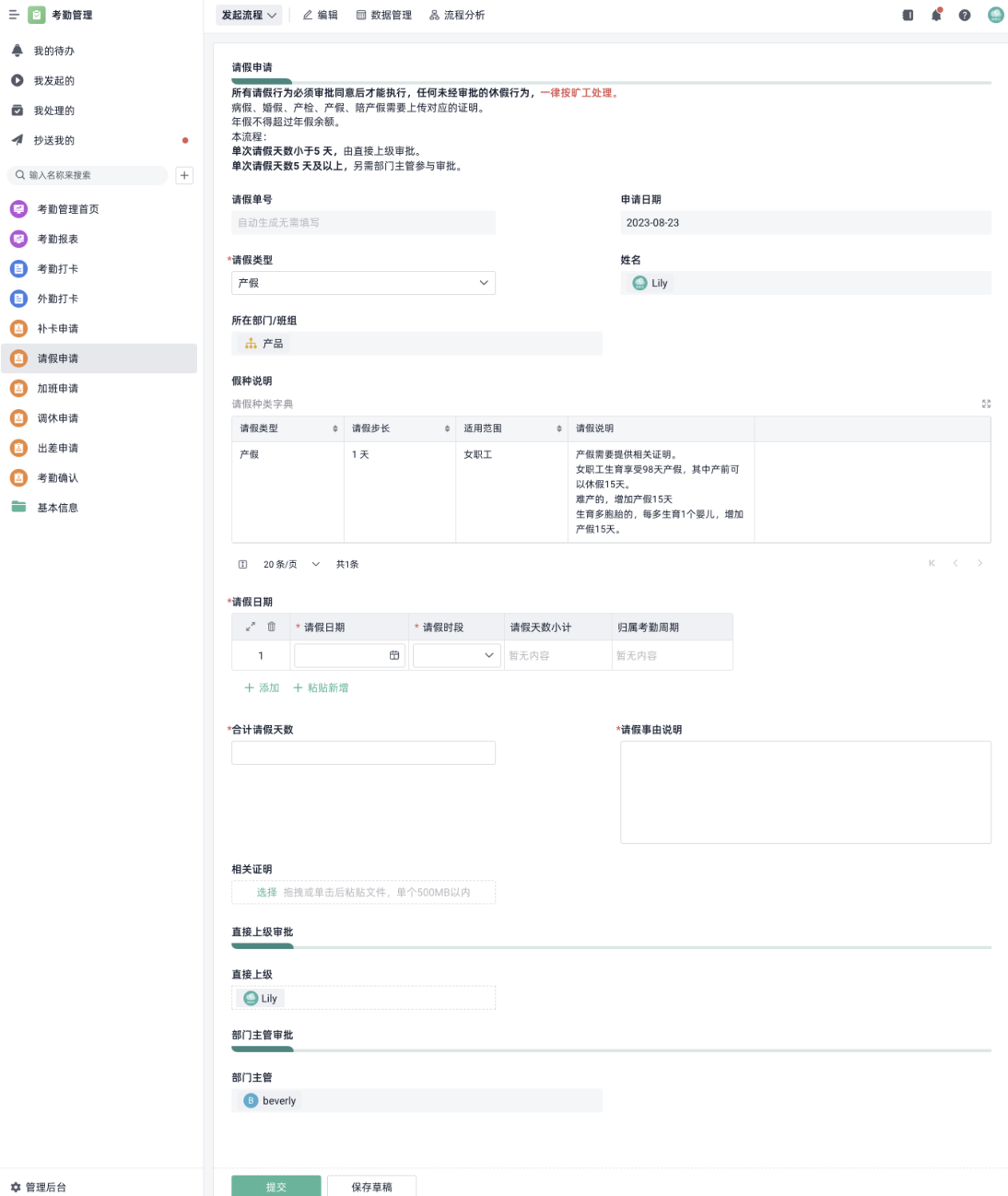The image size is (1008, 1196).
Task: Click the green 考勤管理 app logo icon
Action: click(x=37, y=15)
